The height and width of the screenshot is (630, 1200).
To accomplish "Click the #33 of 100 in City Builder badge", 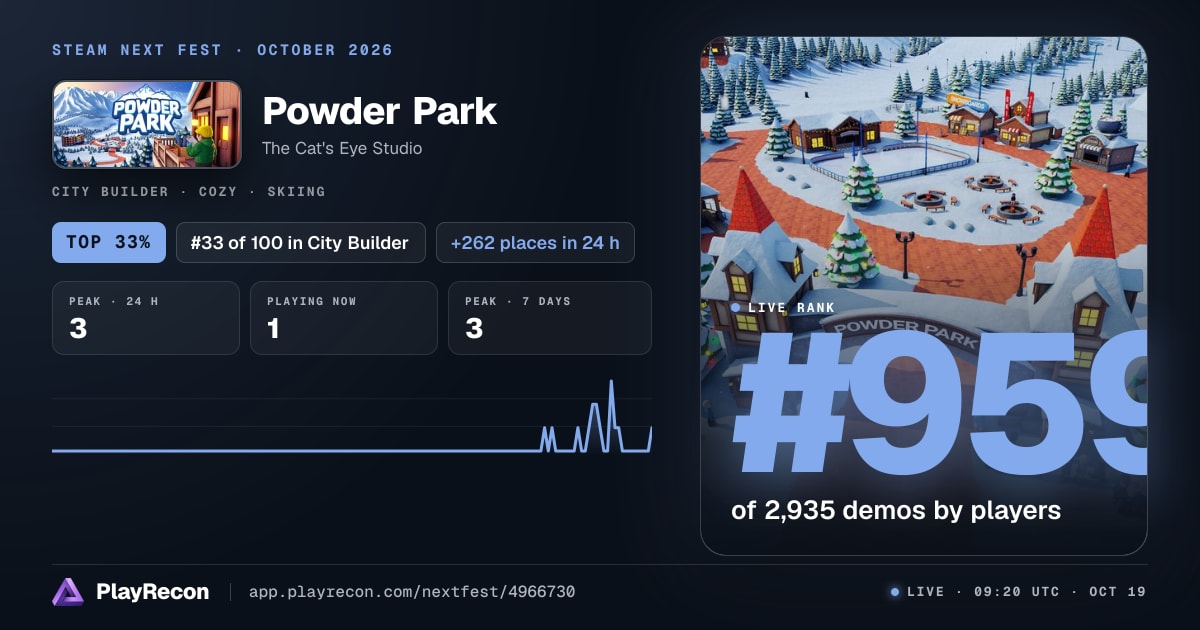I will pos(301,242).
